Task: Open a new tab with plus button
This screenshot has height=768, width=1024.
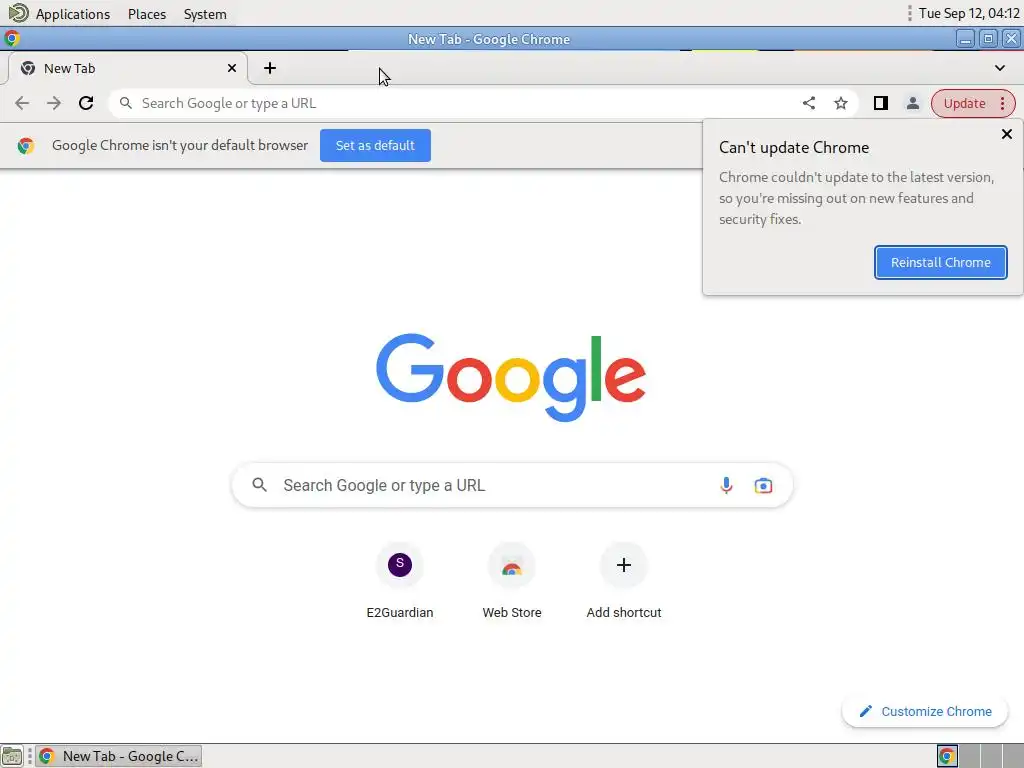Action: 270,68
